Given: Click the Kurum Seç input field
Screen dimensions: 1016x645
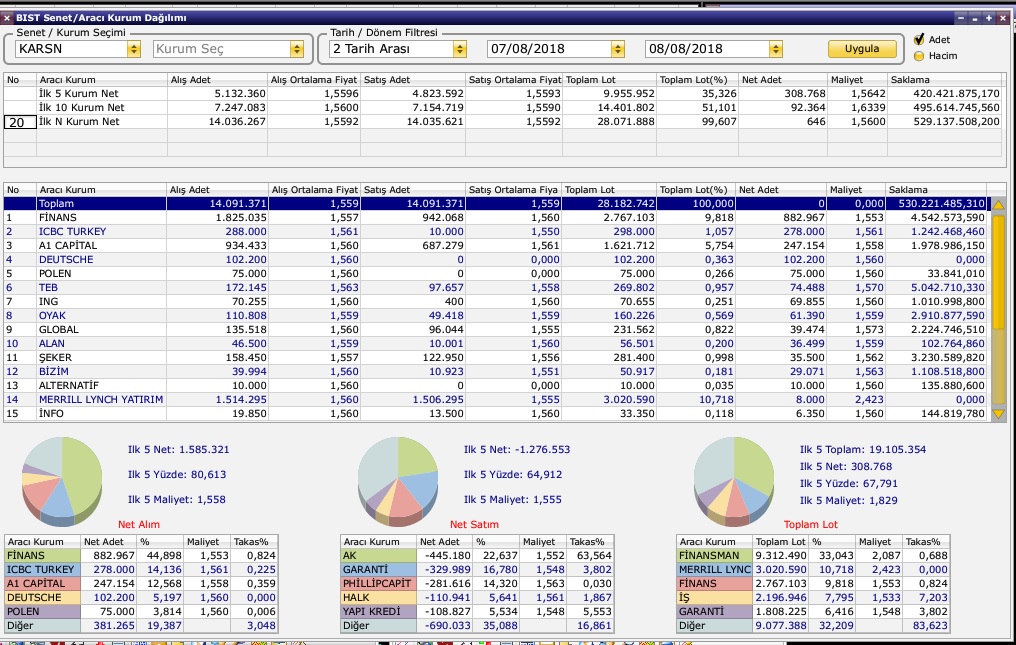Looking at the screenshot, I should point(222,49).
